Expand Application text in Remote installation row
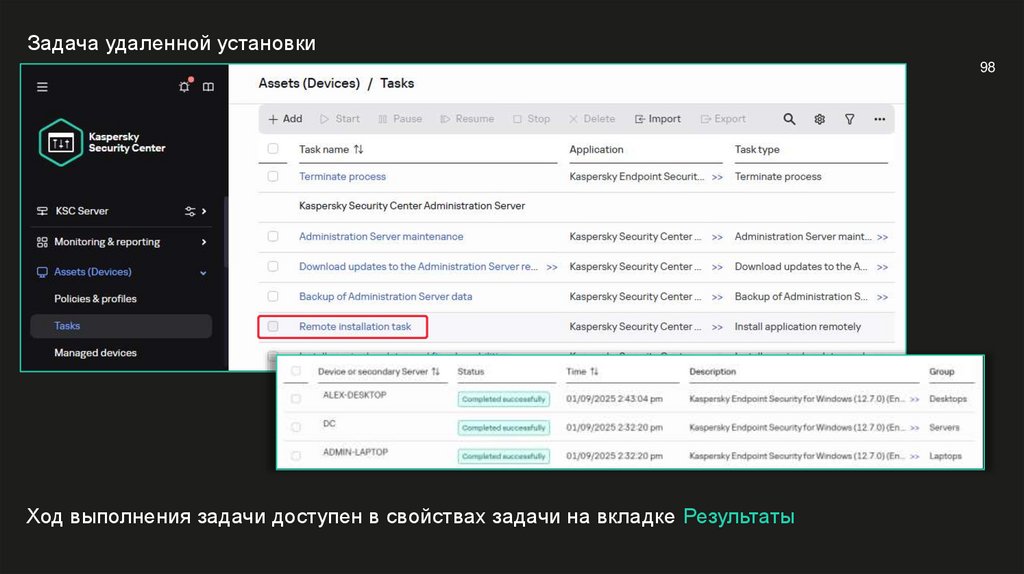The width and height of the screenshot is (1024, 574). point(717,327)
